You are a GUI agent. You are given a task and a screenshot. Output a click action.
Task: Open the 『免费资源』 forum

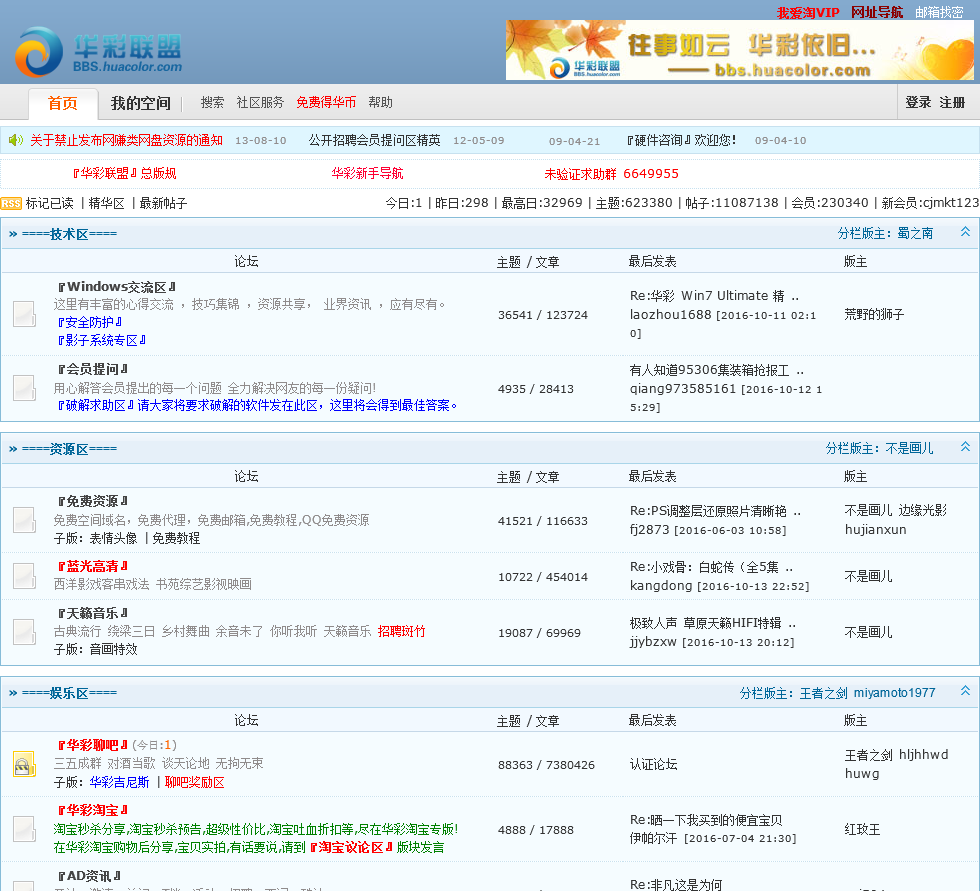92,501
